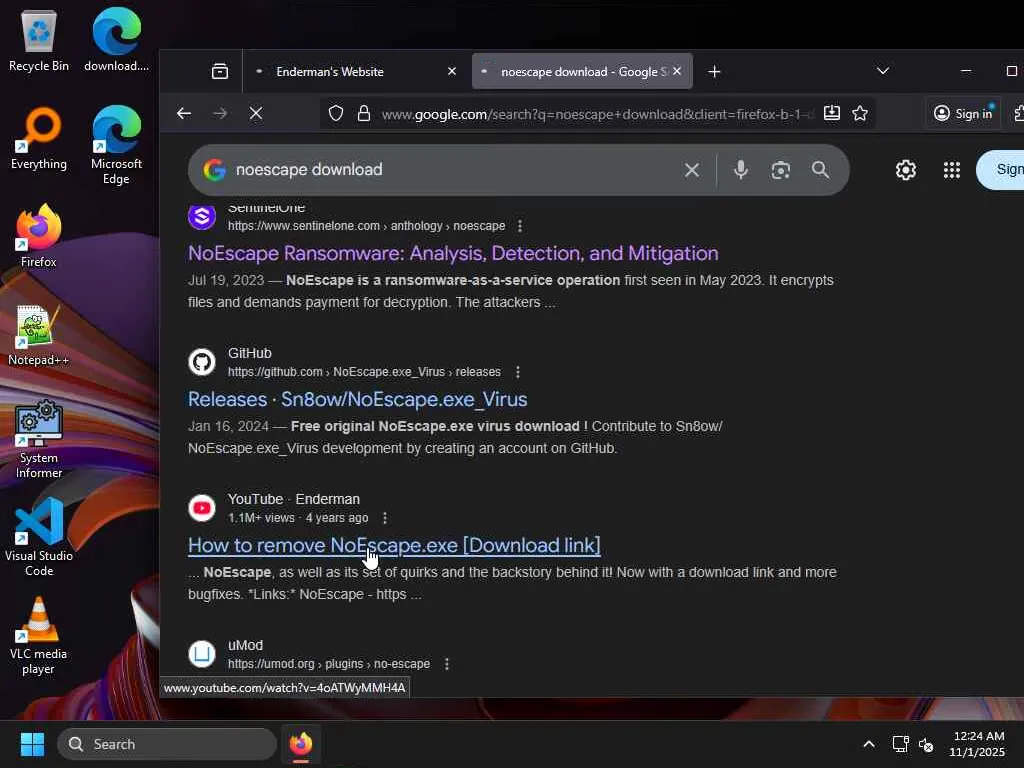
Task: Go back to the previous page
Action: tap(184, 114)
